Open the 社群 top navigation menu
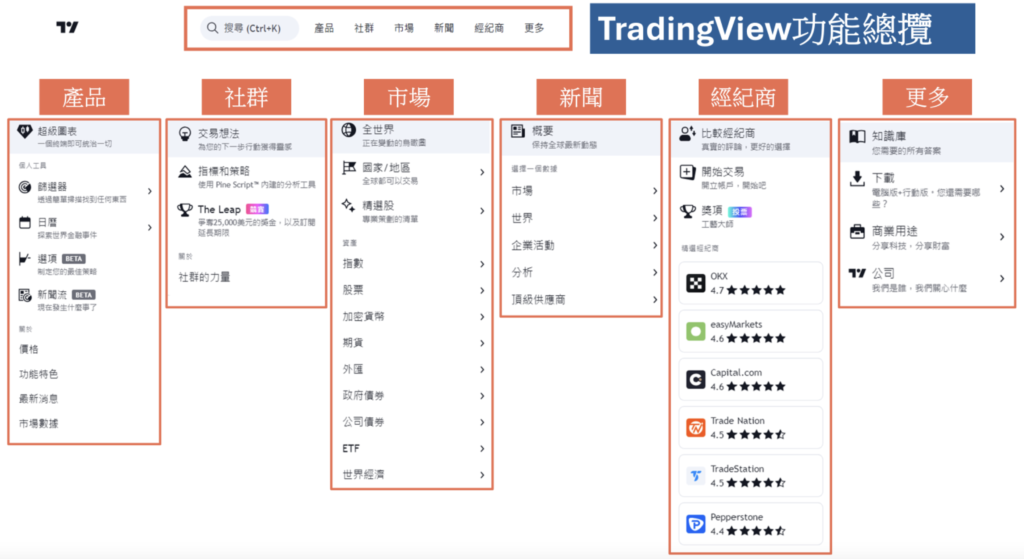 [364, 28]
